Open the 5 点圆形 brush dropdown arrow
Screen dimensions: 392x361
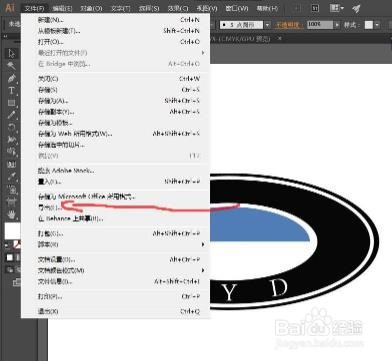coord(268,25)
